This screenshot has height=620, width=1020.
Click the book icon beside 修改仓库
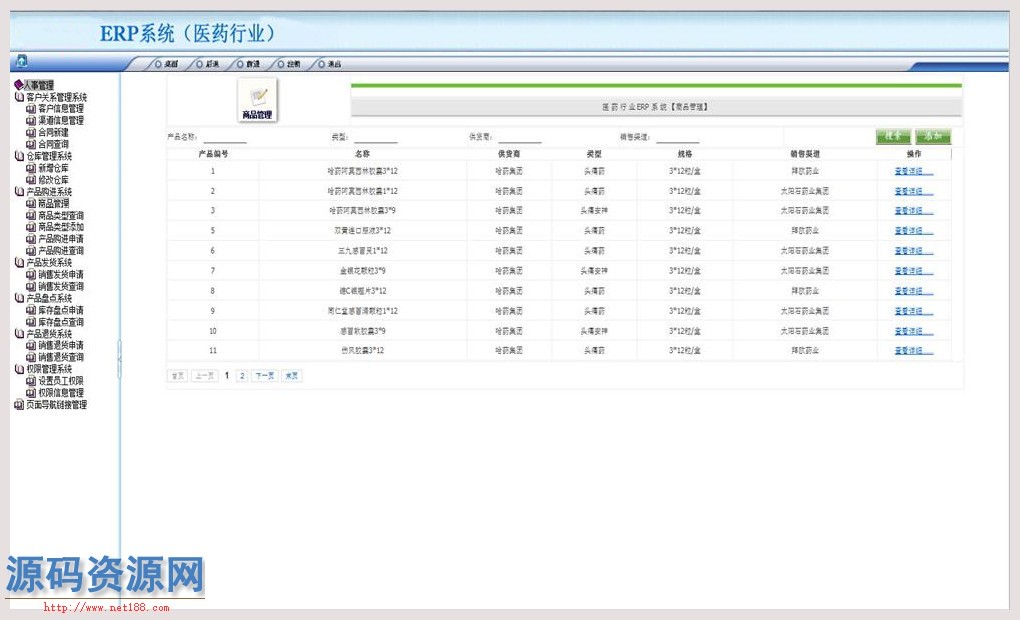tap(31, 180)
